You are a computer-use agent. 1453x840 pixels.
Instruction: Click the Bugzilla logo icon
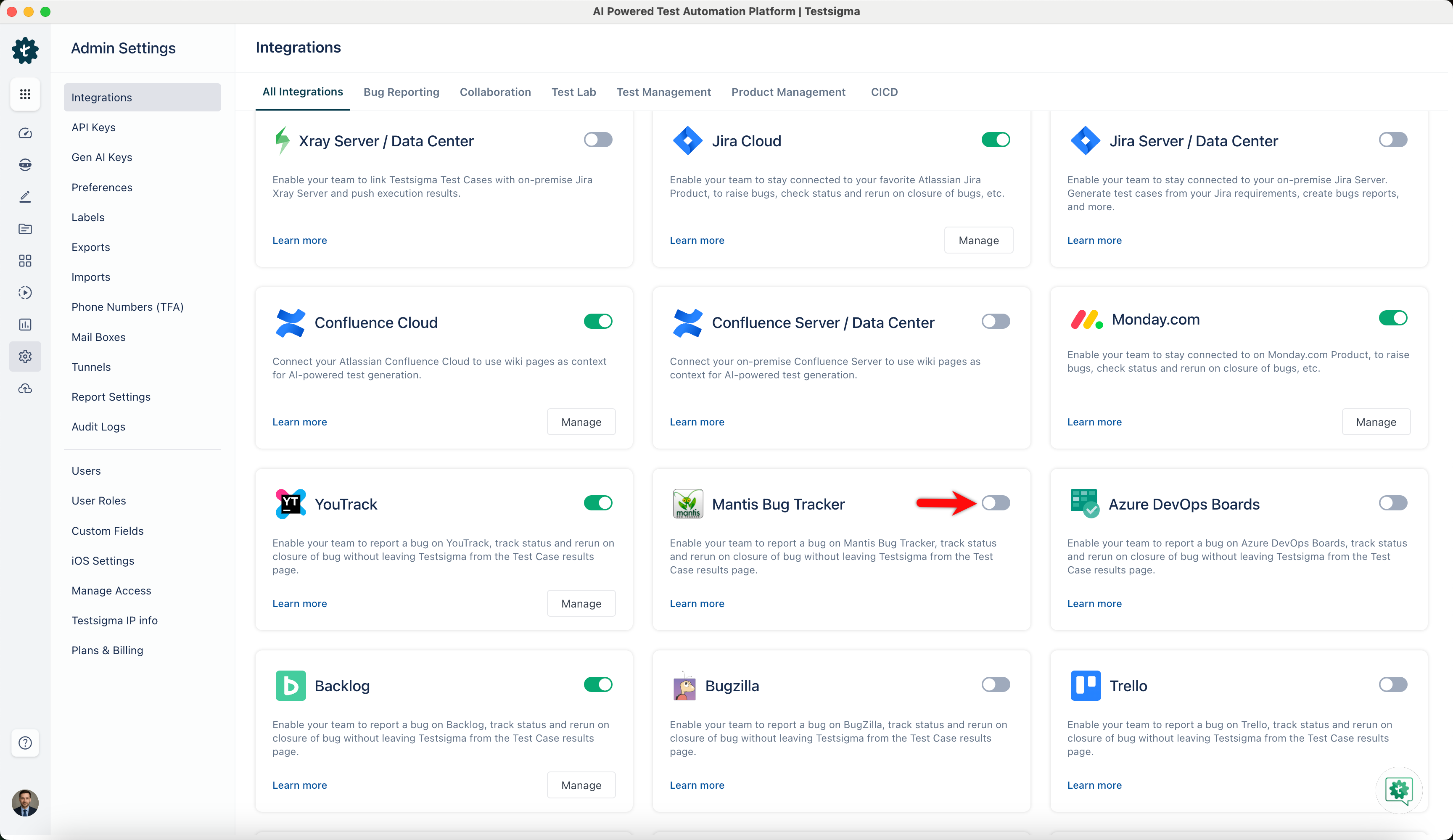pyautogui.click(x=684, y=685)
